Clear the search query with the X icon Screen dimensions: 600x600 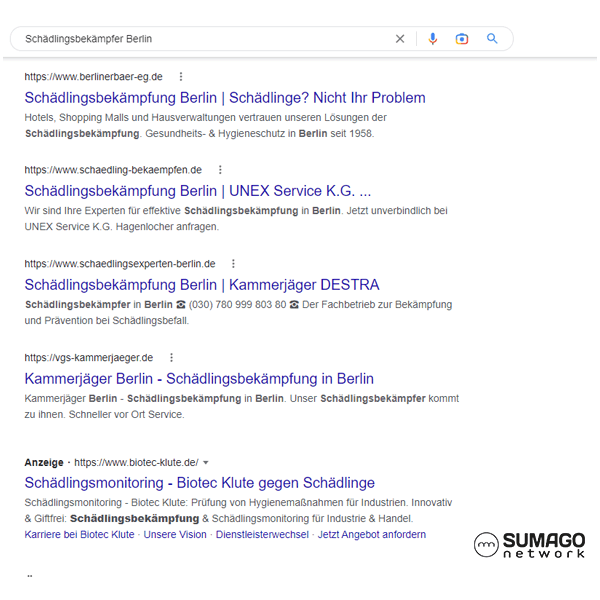tap(400, 39)
